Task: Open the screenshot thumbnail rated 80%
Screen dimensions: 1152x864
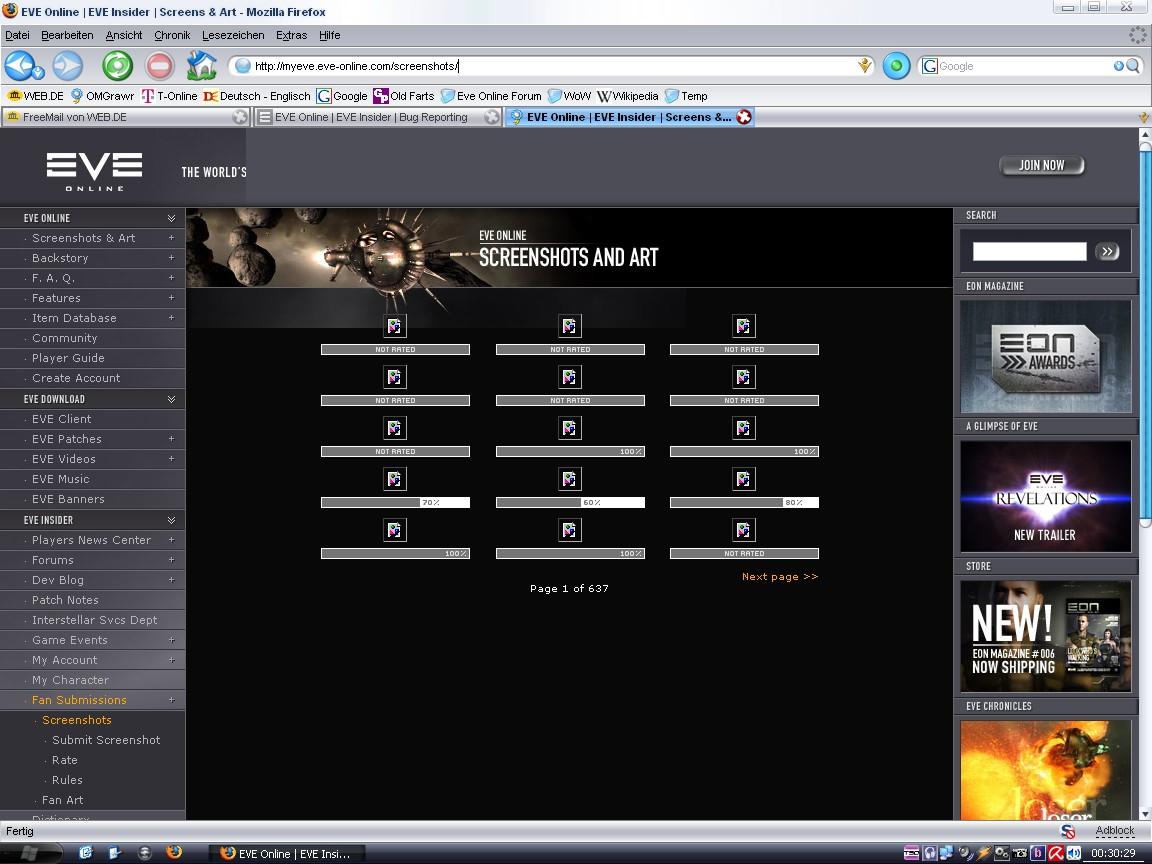Action: coord(744,479)
